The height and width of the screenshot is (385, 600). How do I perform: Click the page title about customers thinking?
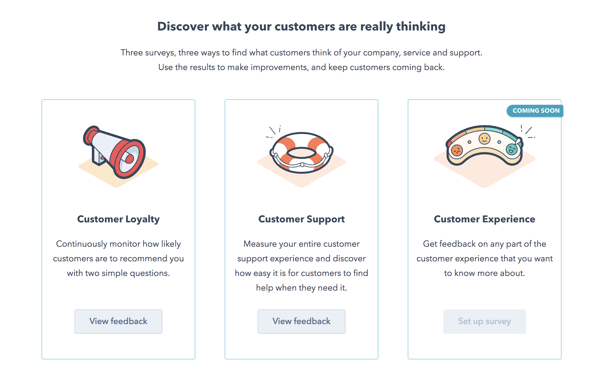tap(302, 26)
